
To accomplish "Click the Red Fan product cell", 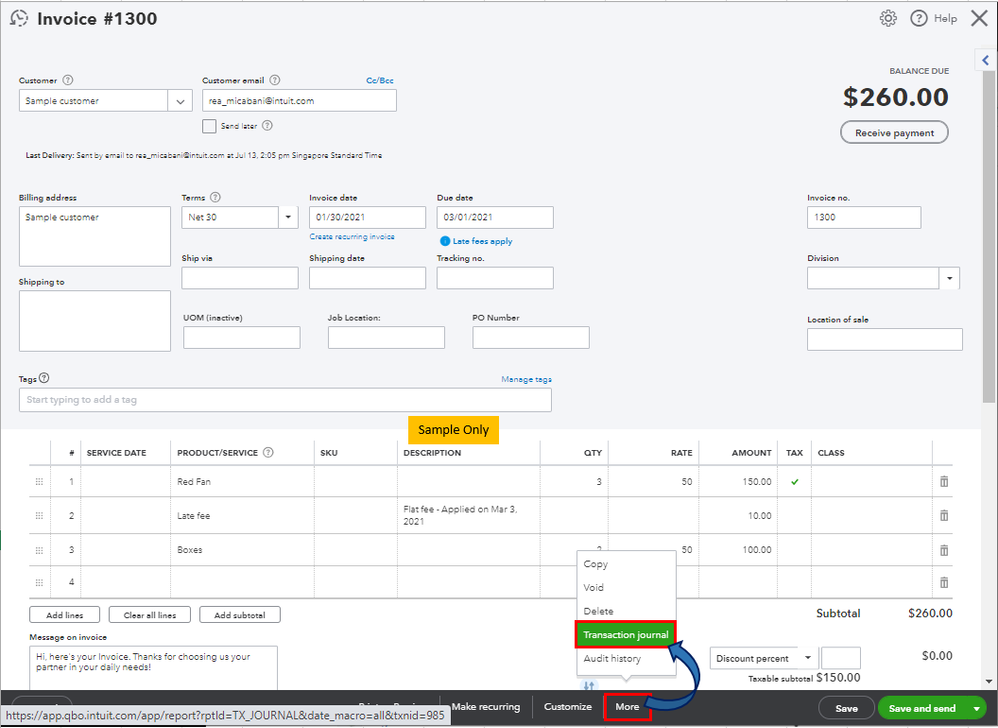I will [x=242, y=482].
